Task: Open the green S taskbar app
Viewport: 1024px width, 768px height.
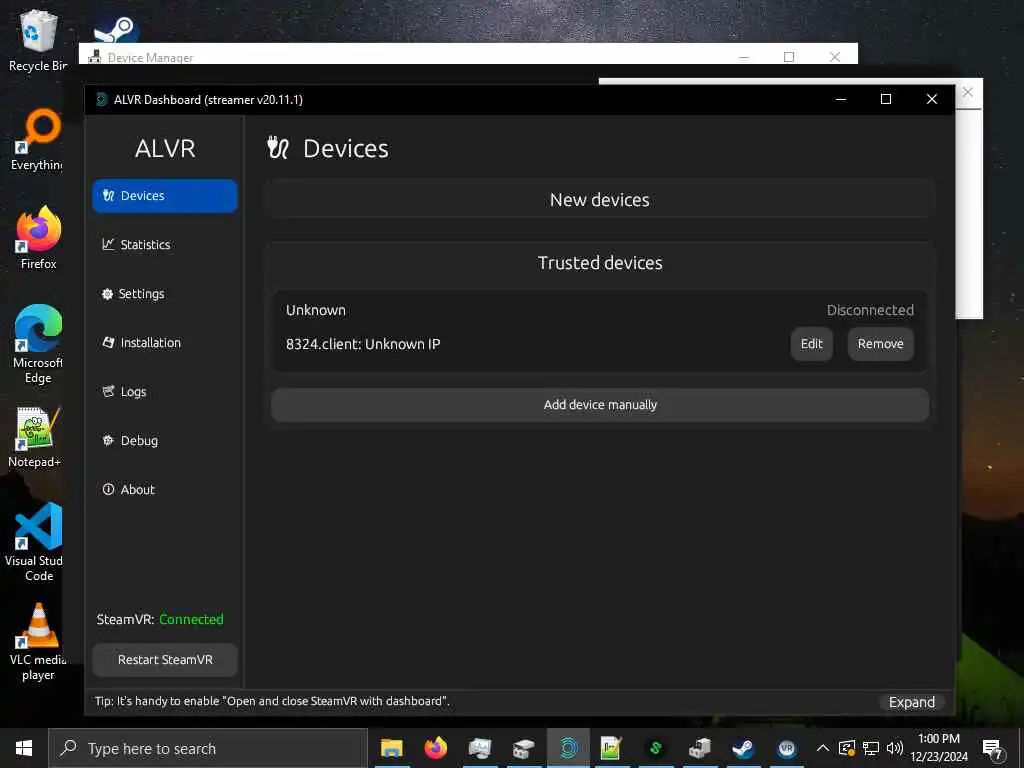Action: tap(656, 748)
